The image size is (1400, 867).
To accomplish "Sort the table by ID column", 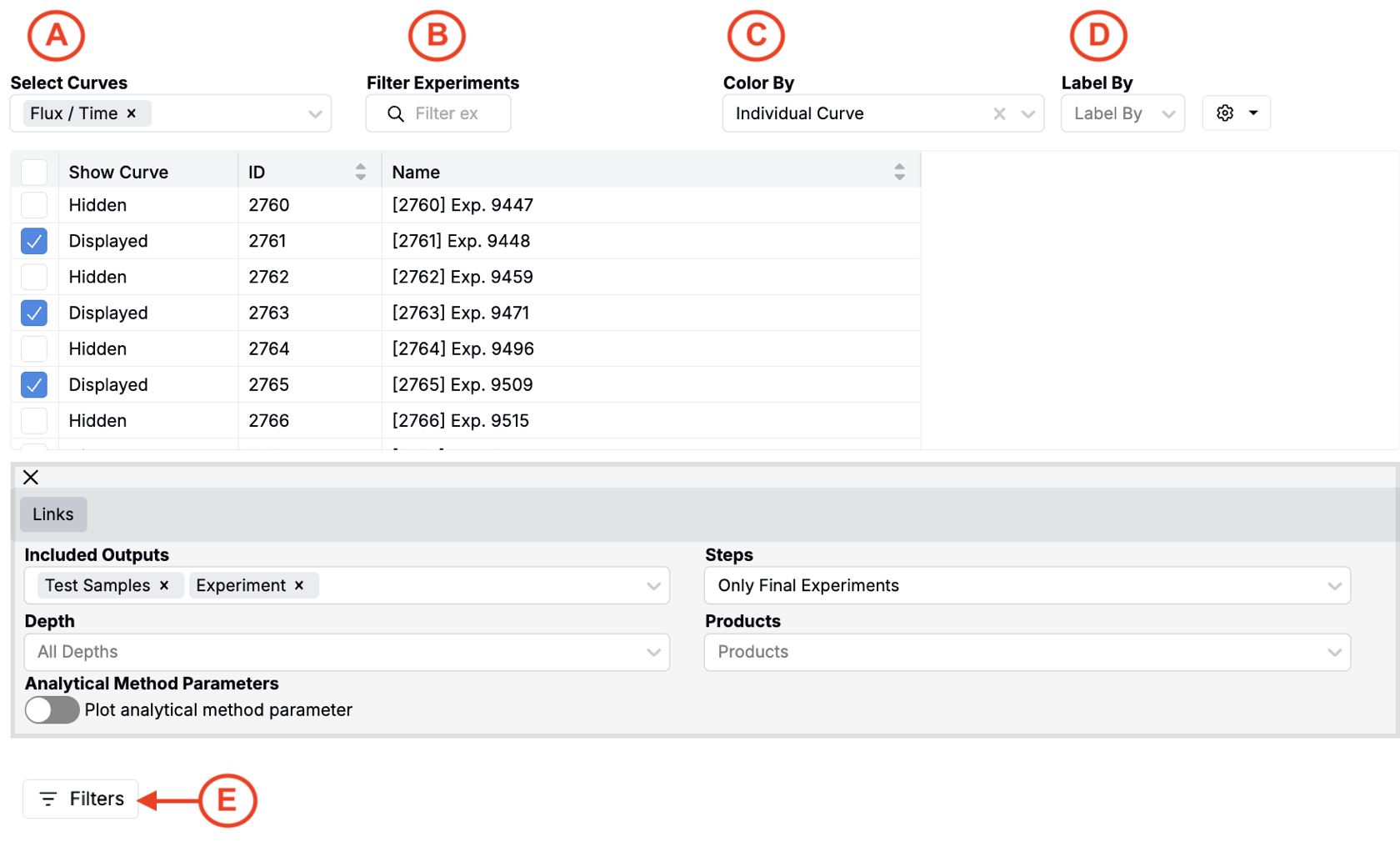I will point(360,172).
